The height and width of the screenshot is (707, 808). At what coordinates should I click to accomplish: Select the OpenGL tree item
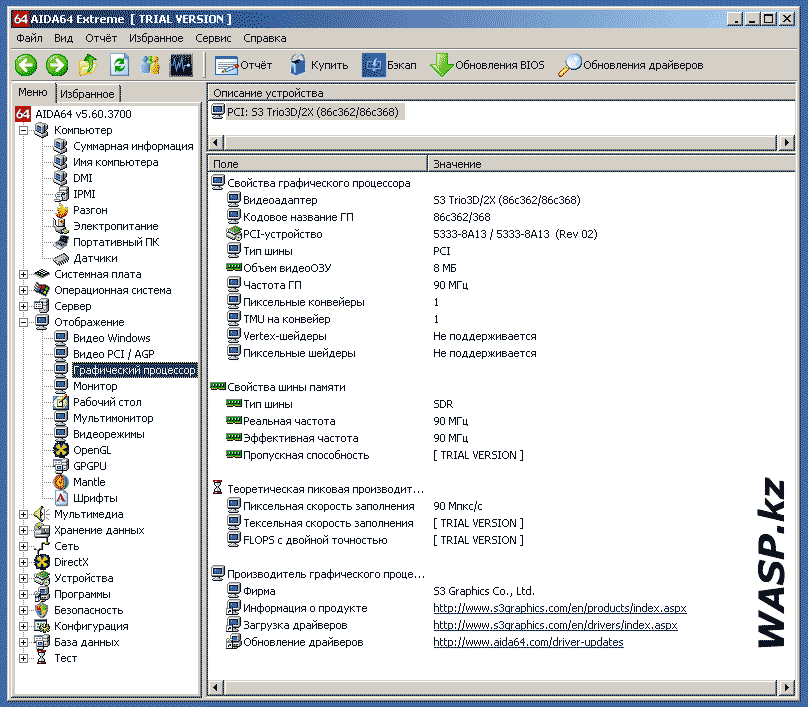tap(92, 450)
